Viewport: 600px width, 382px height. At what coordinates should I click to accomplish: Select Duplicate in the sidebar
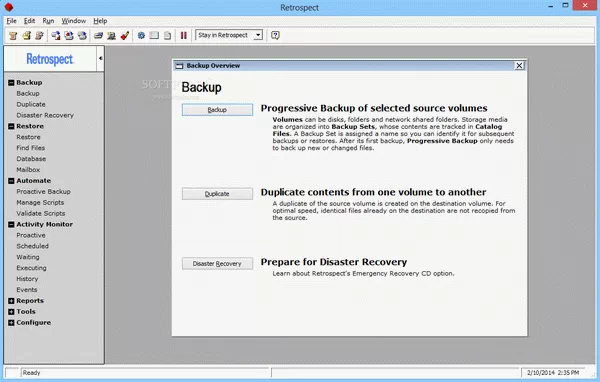31,104
